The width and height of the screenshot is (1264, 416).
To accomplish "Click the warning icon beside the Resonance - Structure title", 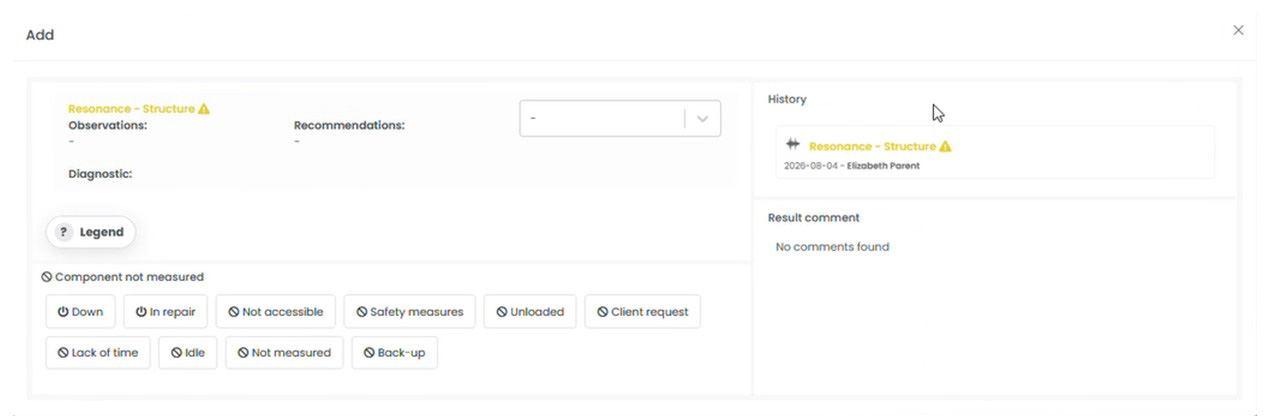I will (204, 109).
